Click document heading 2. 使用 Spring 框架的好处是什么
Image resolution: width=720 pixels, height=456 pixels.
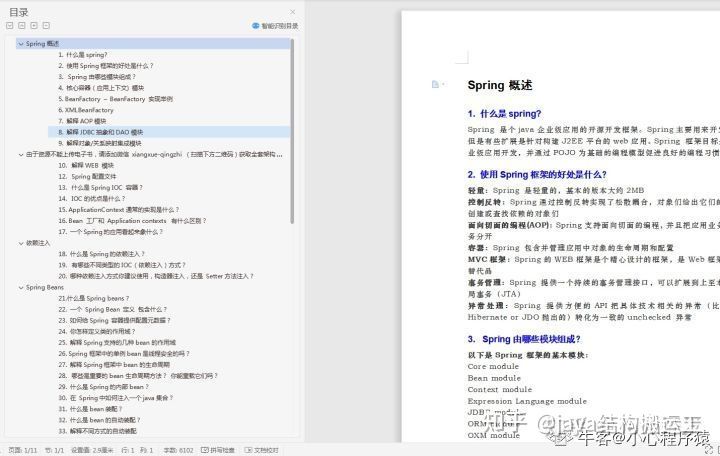click(x=537, y=175)
